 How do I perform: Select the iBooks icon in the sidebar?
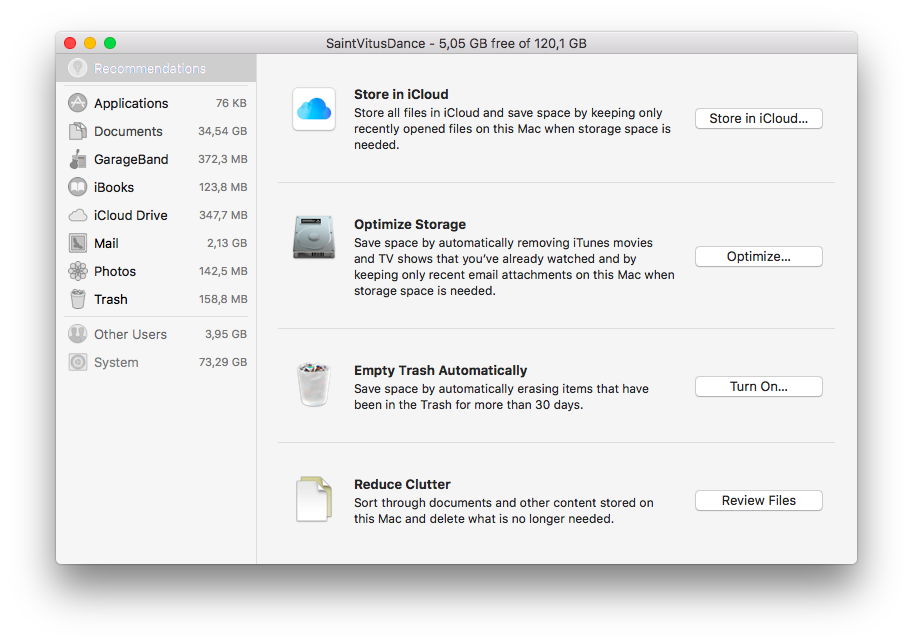pyautogui.click(x=77, y=187)
